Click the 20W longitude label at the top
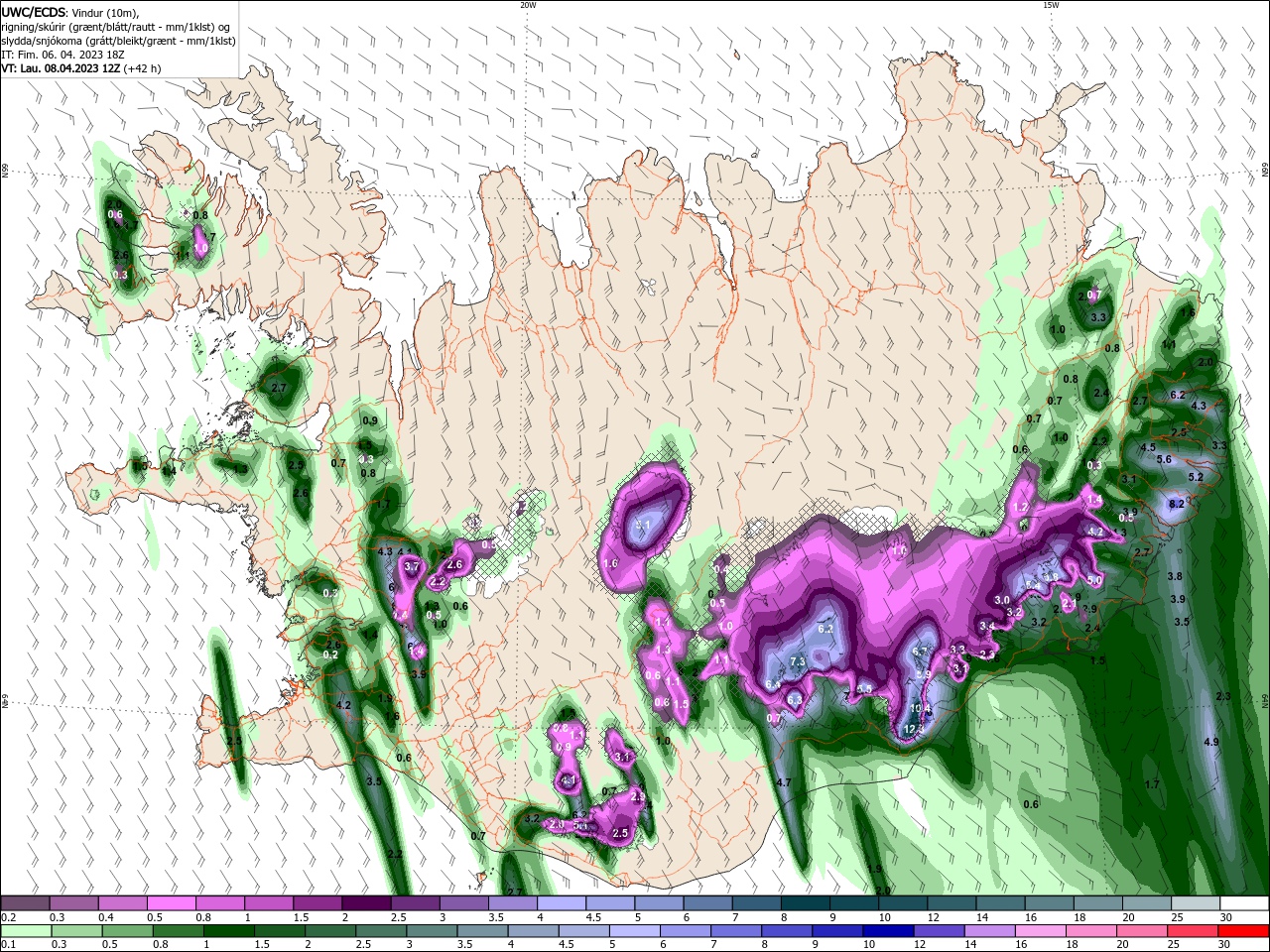Screen dimensions: 1270x952 tap(528, 5)
